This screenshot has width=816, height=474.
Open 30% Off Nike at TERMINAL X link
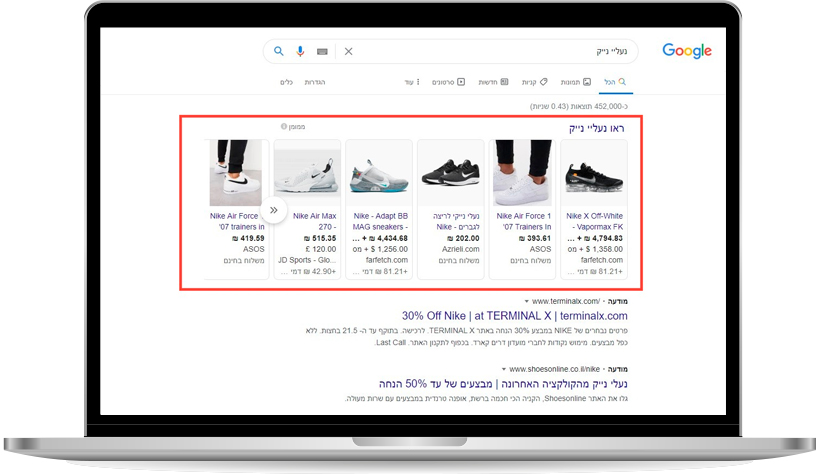515,316
